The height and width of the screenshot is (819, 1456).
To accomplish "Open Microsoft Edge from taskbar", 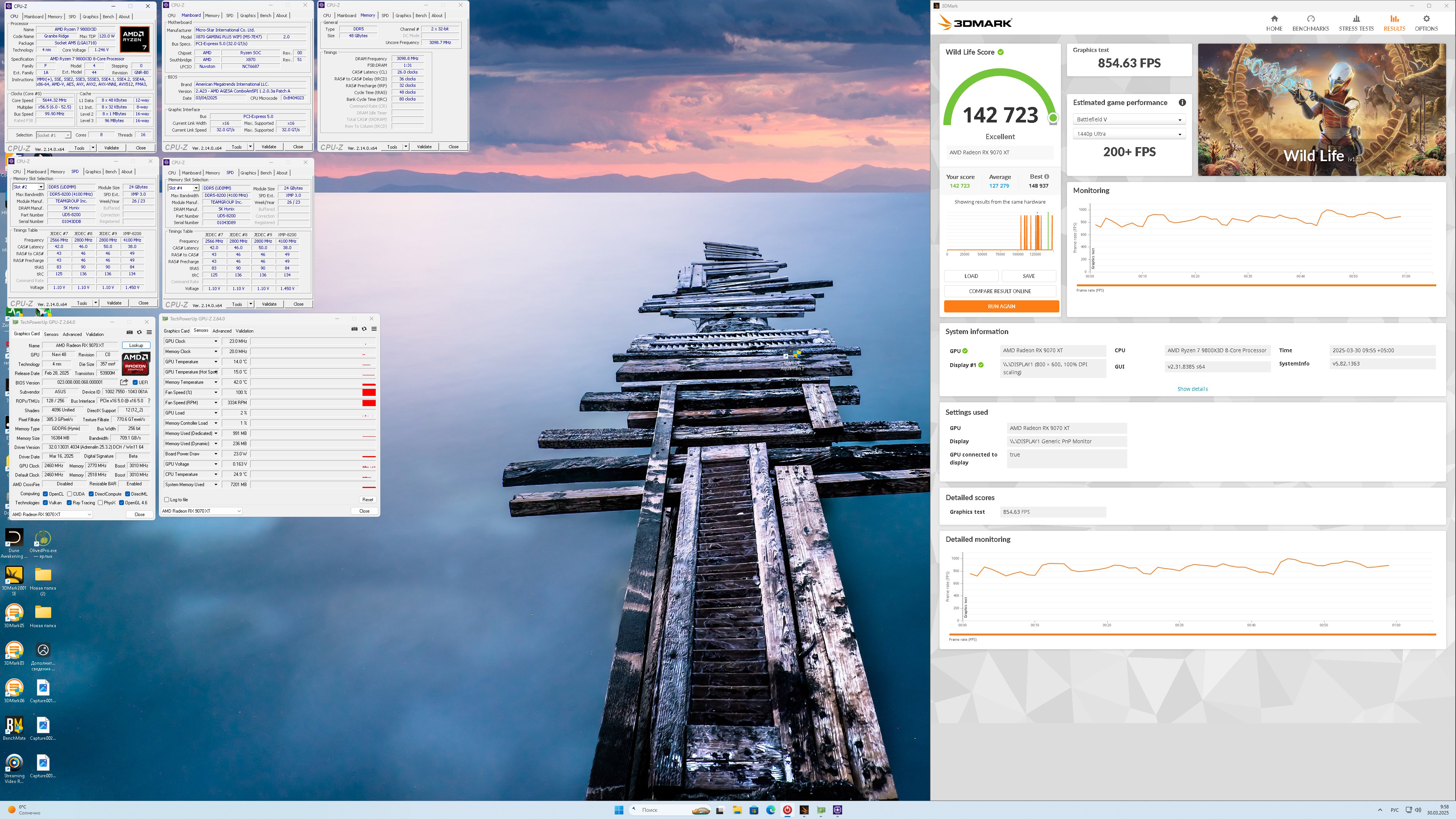I will coord(770,810).
